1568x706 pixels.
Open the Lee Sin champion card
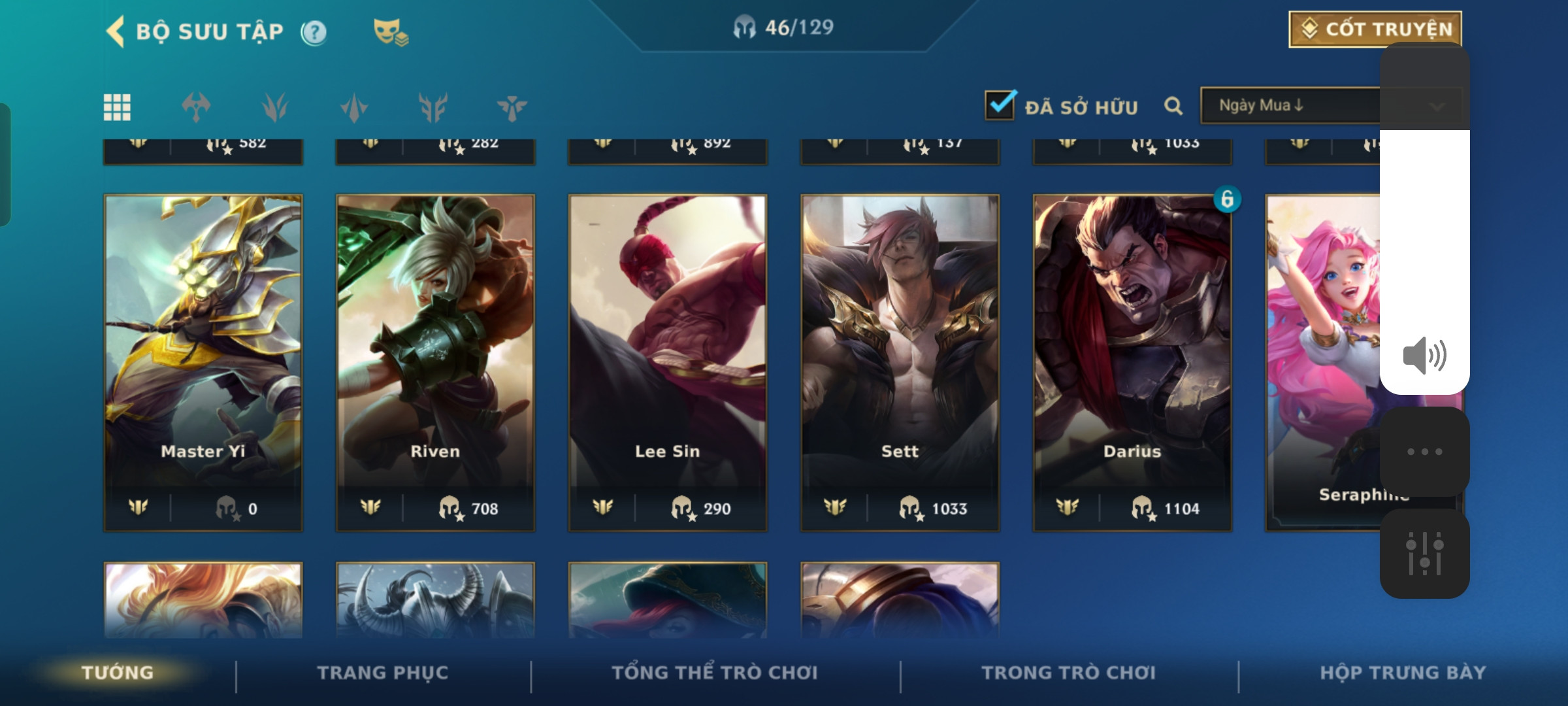tap(668, 363)
